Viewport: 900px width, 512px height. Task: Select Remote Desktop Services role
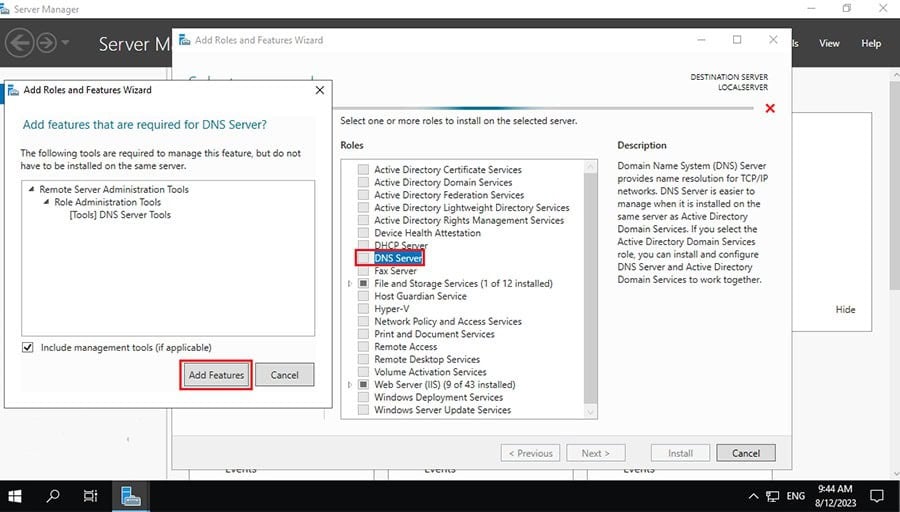point(427,359)
